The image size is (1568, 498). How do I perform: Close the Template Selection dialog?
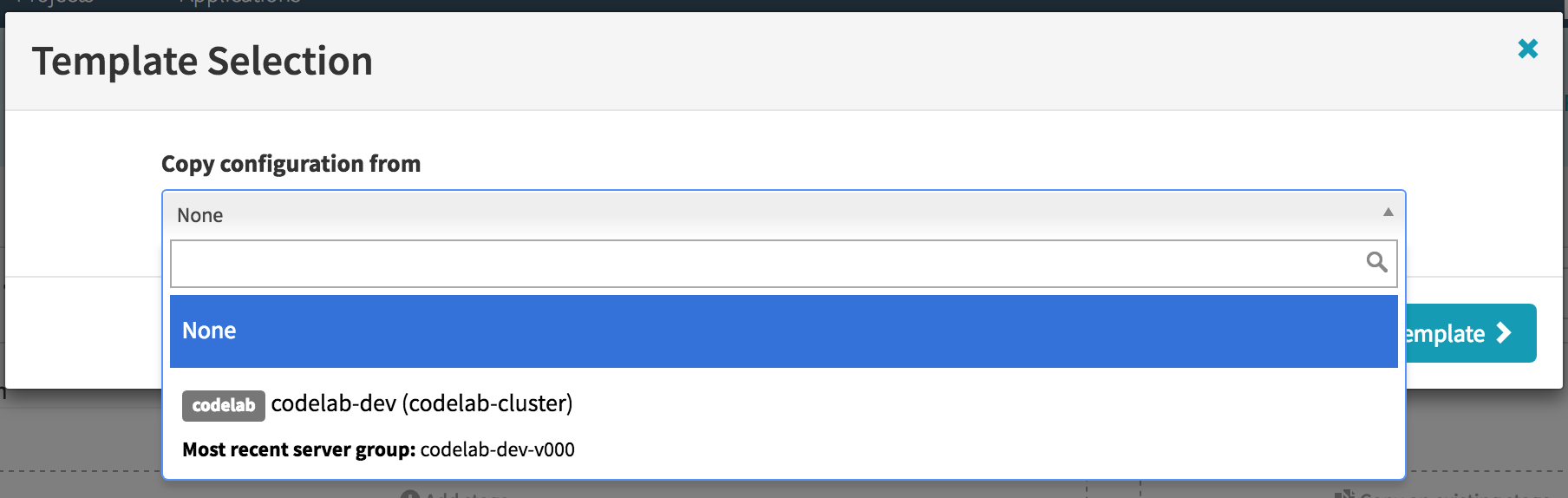click(1527, 49)
